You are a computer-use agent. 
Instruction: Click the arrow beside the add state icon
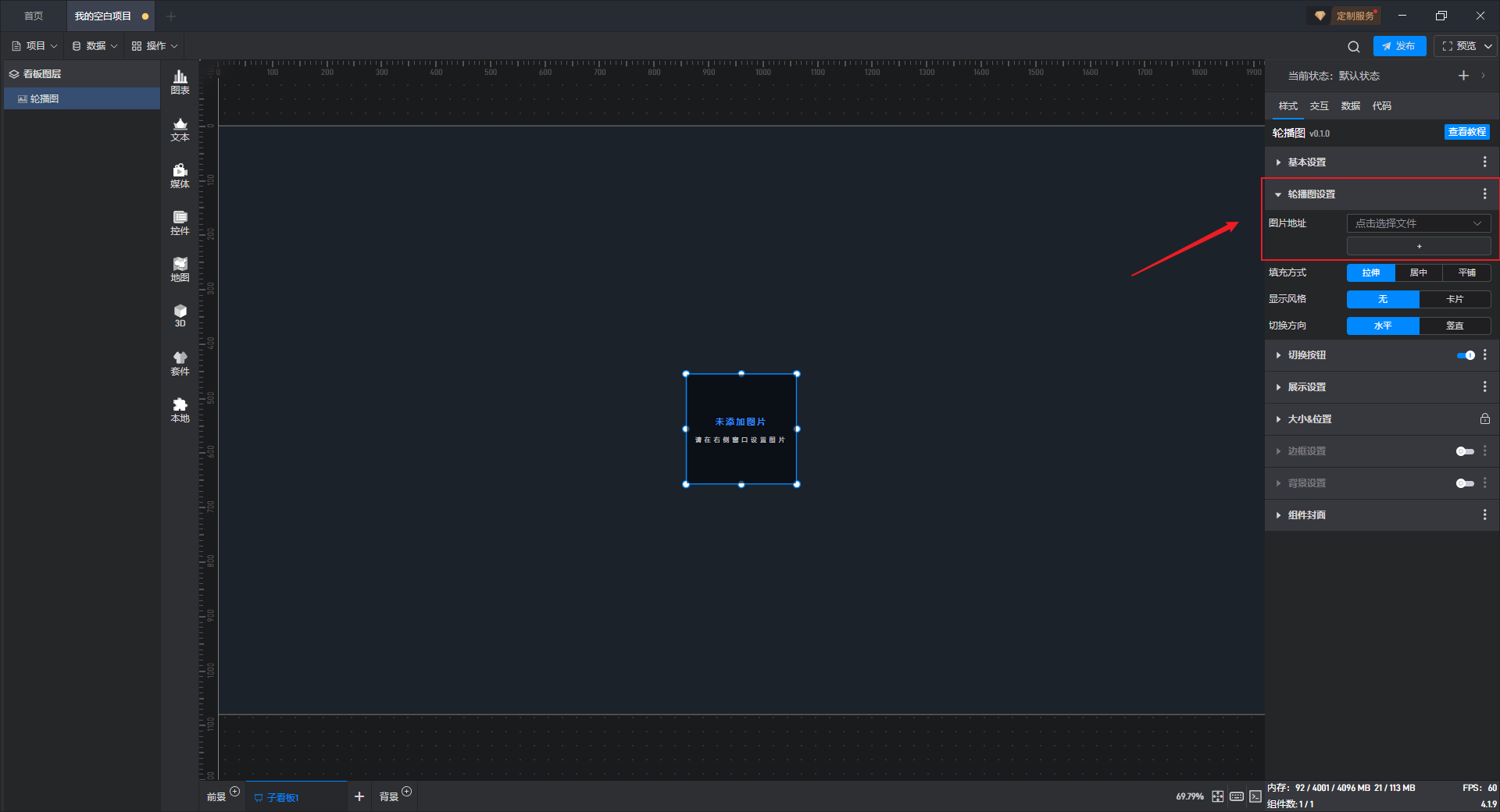point(1483,76)
